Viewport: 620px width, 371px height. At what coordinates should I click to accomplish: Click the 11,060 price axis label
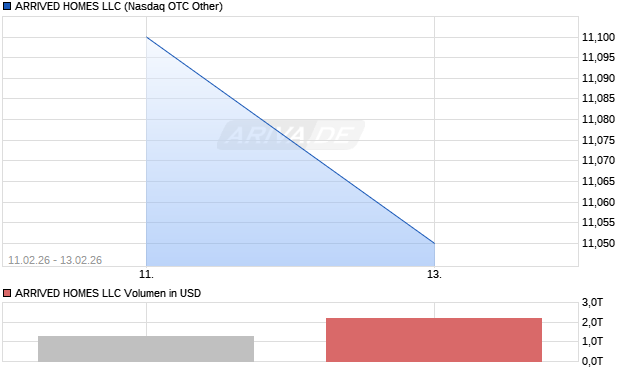(598, 202)
